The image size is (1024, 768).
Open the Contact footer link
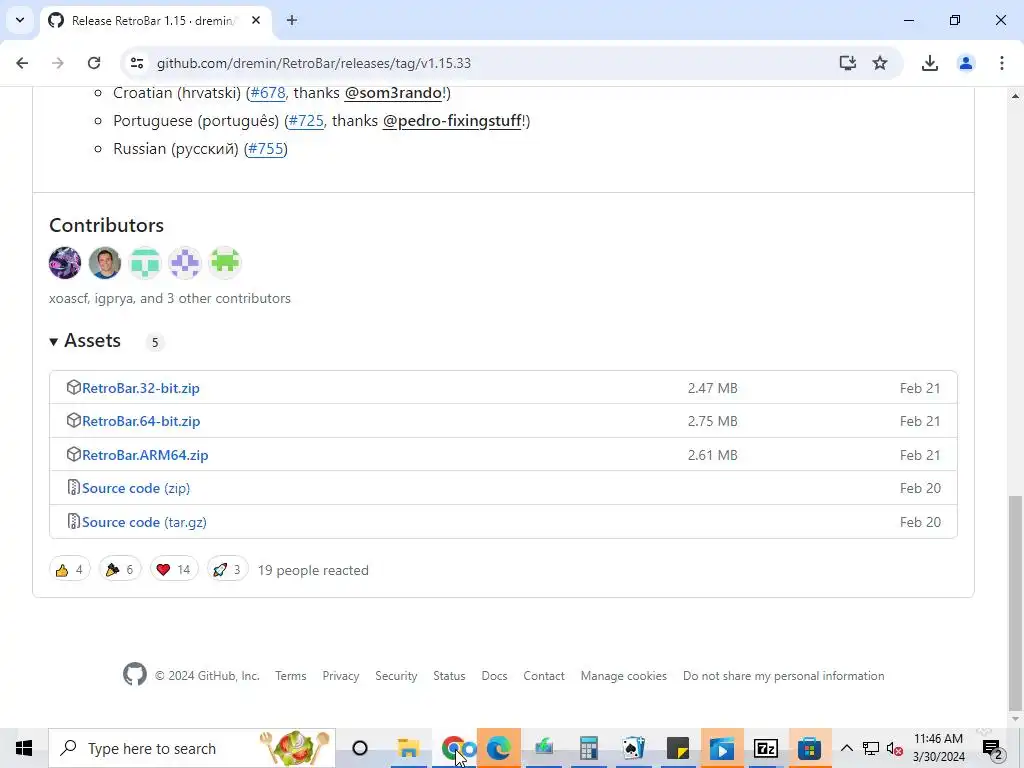(544, 676)
